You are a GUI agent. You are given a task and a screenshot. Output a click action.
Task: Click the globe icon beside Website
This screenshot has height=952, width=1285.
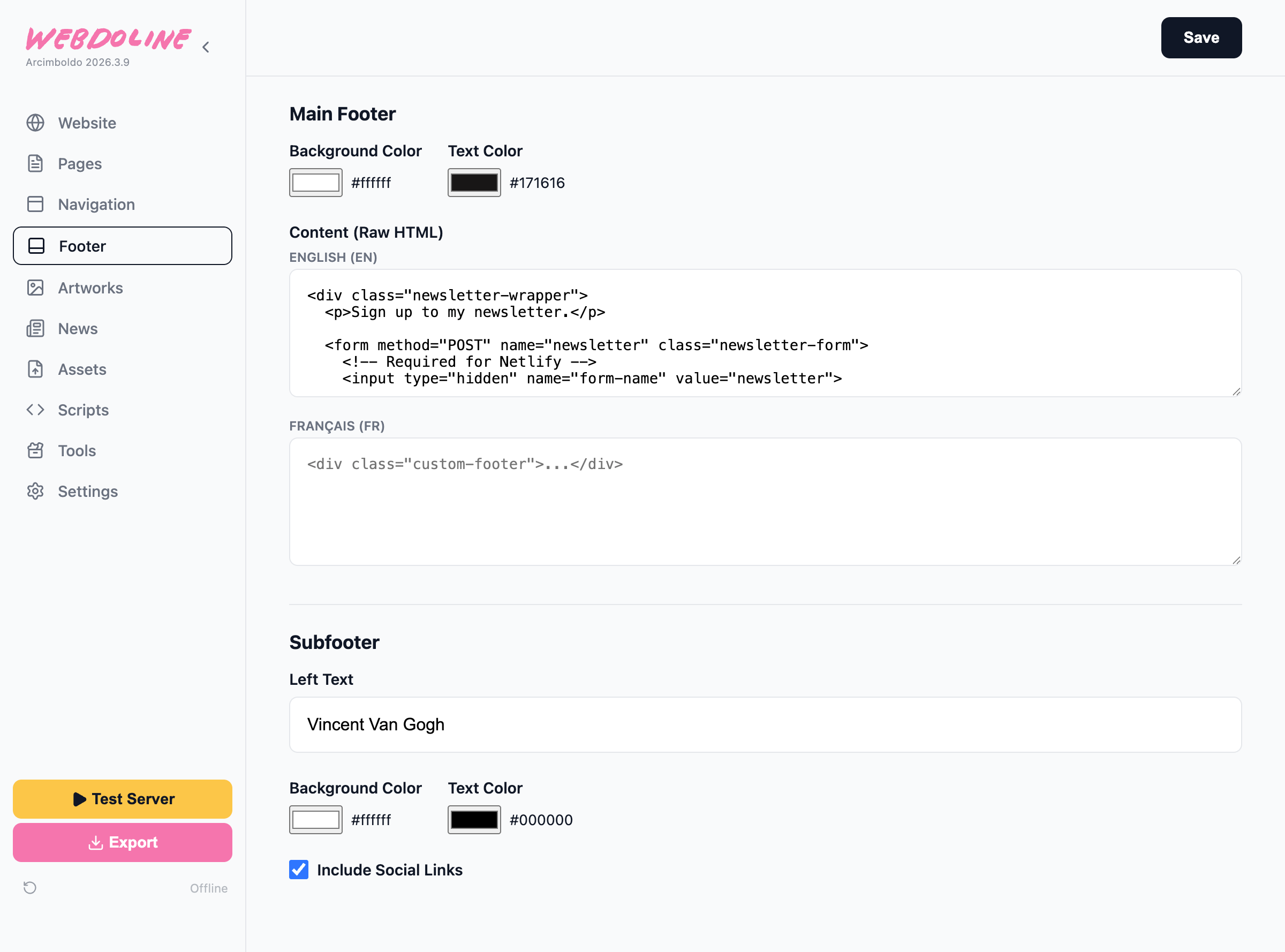[x=35, y=123]
